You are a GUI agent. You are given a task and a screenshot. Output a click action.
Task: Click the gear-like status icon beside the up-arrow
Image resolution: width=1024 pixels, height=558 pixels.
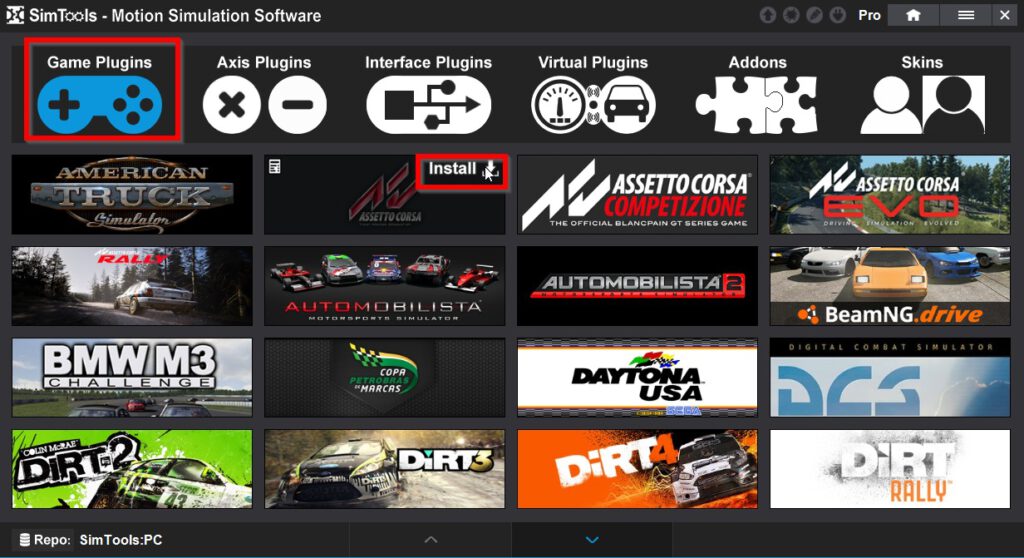[x=791, y=15]
